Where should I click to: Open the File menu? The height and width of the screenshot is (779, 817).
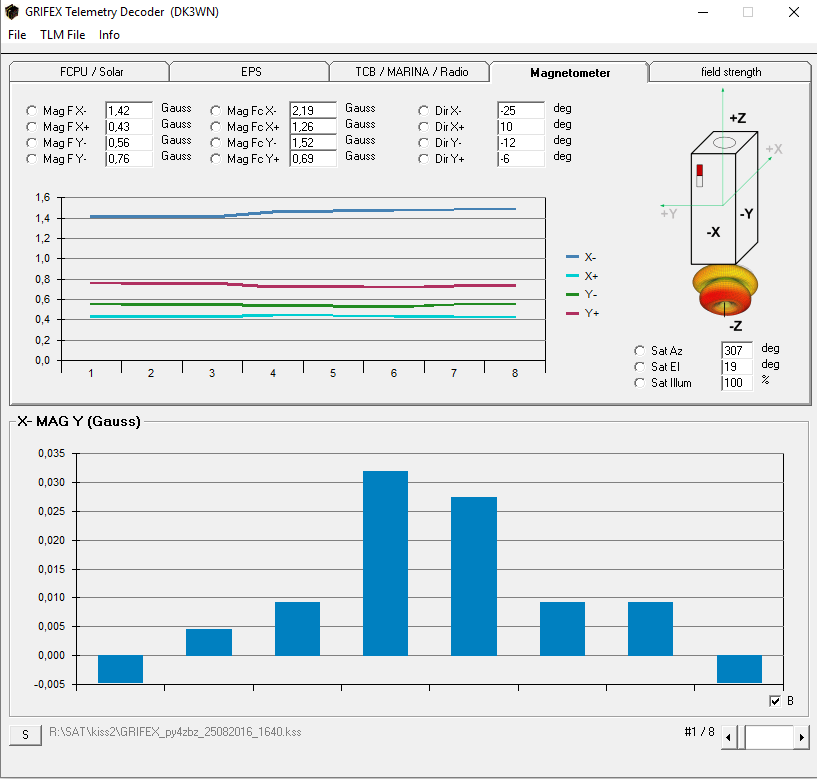(17, 35)
